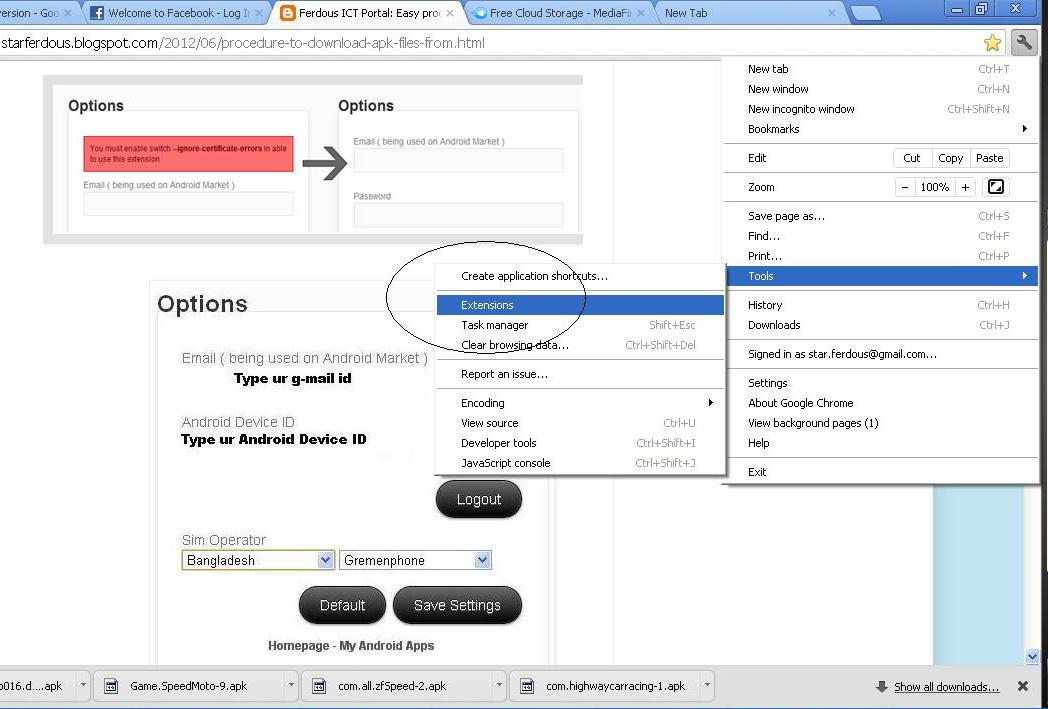Select New tab from Chrome menu

[x=881, y=69]
